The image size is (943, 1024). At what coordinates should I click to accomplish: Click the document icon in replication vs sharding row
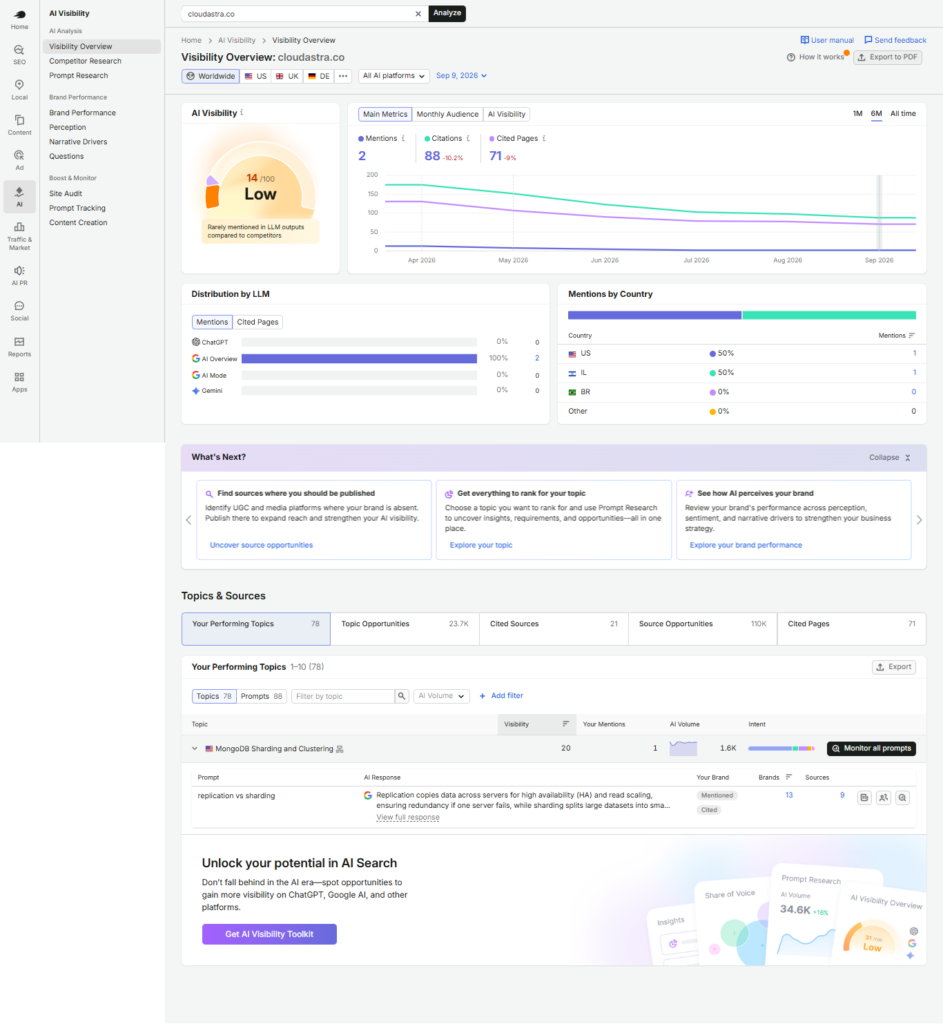(x=864, y=797)
